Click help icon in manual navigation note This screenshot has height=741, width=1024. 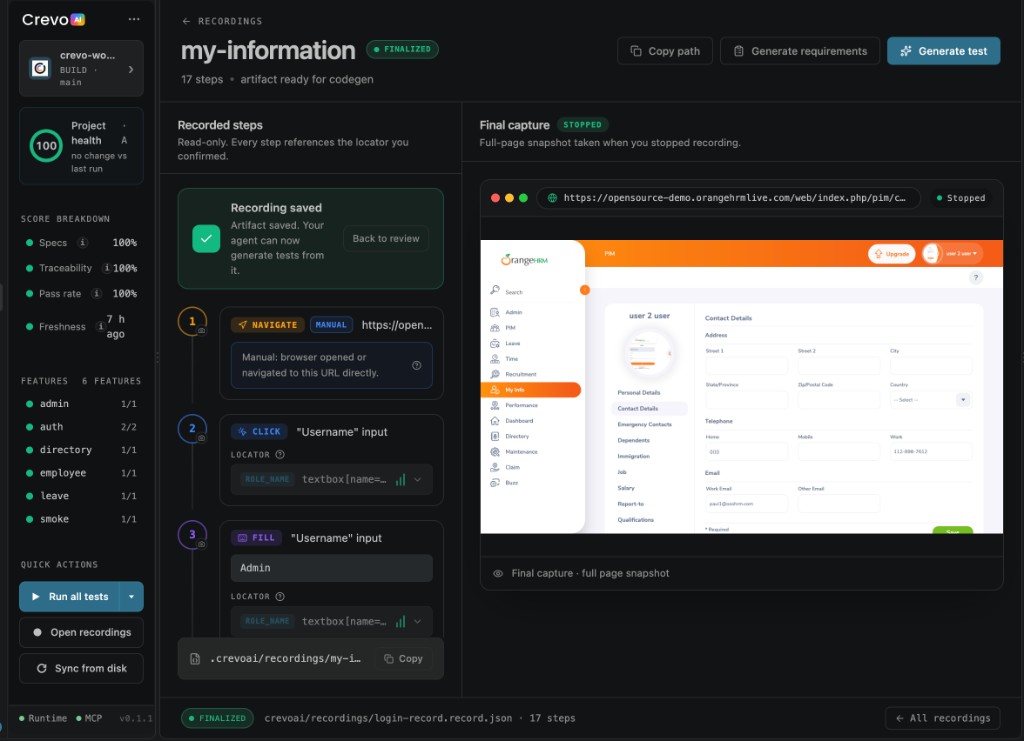click(417, 365)
